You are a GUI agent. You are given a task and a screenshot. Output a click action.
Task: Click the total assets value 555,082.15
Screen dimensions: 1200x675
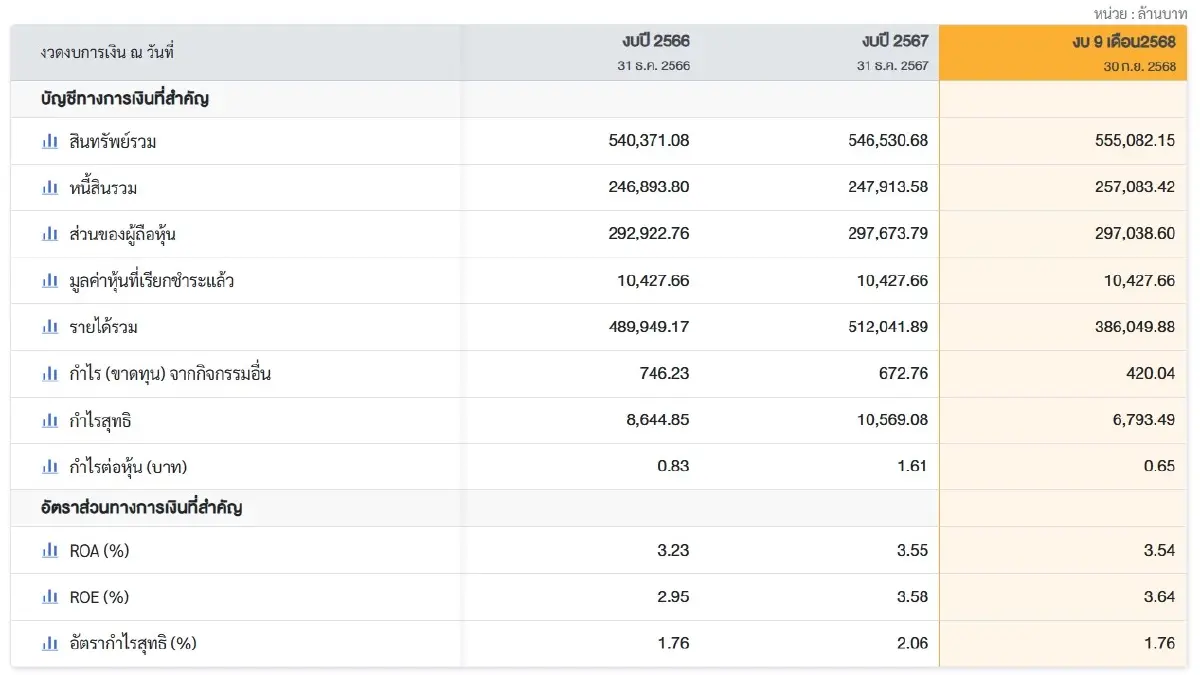coord(1135,141)
